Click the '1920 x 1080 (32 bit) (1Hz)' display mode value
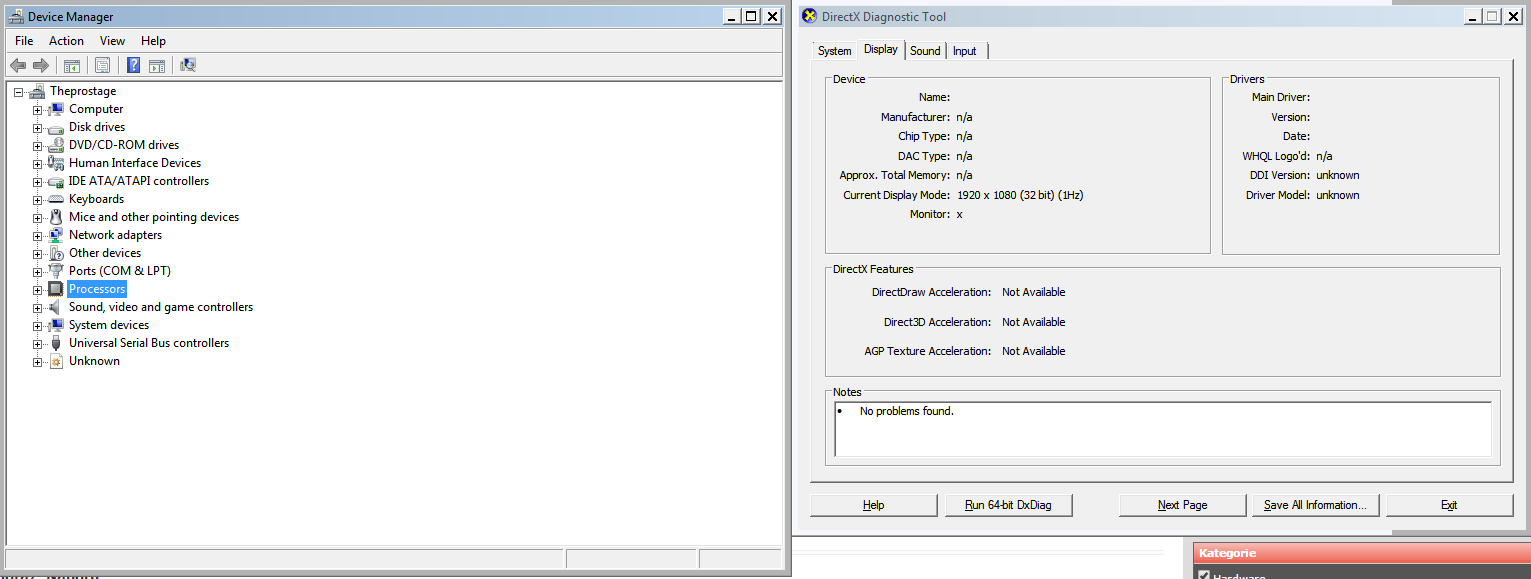Viewport: 1531px width, 579px height. click(x=1018, y=195)
